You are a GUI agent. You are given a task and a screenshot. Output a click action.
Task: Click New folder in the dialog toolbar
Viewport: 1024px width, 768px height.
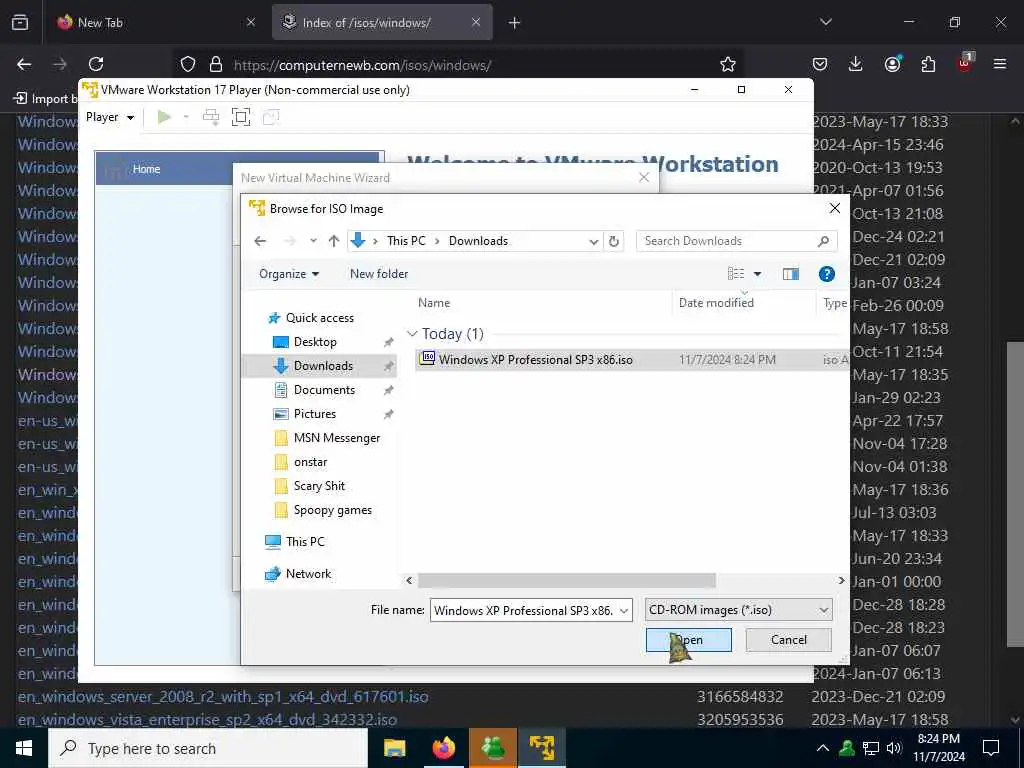[x=379, y=274]
